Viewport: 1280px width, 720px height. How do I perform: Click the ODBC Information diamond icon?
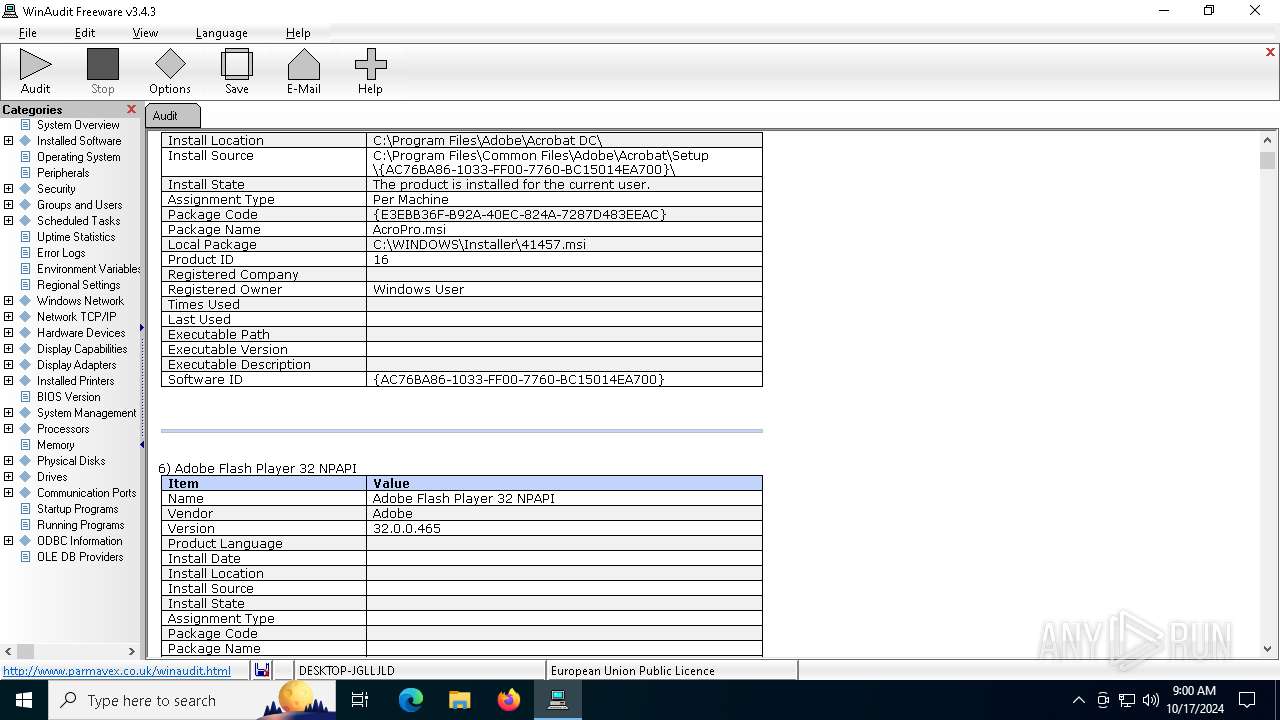(26, 541)
